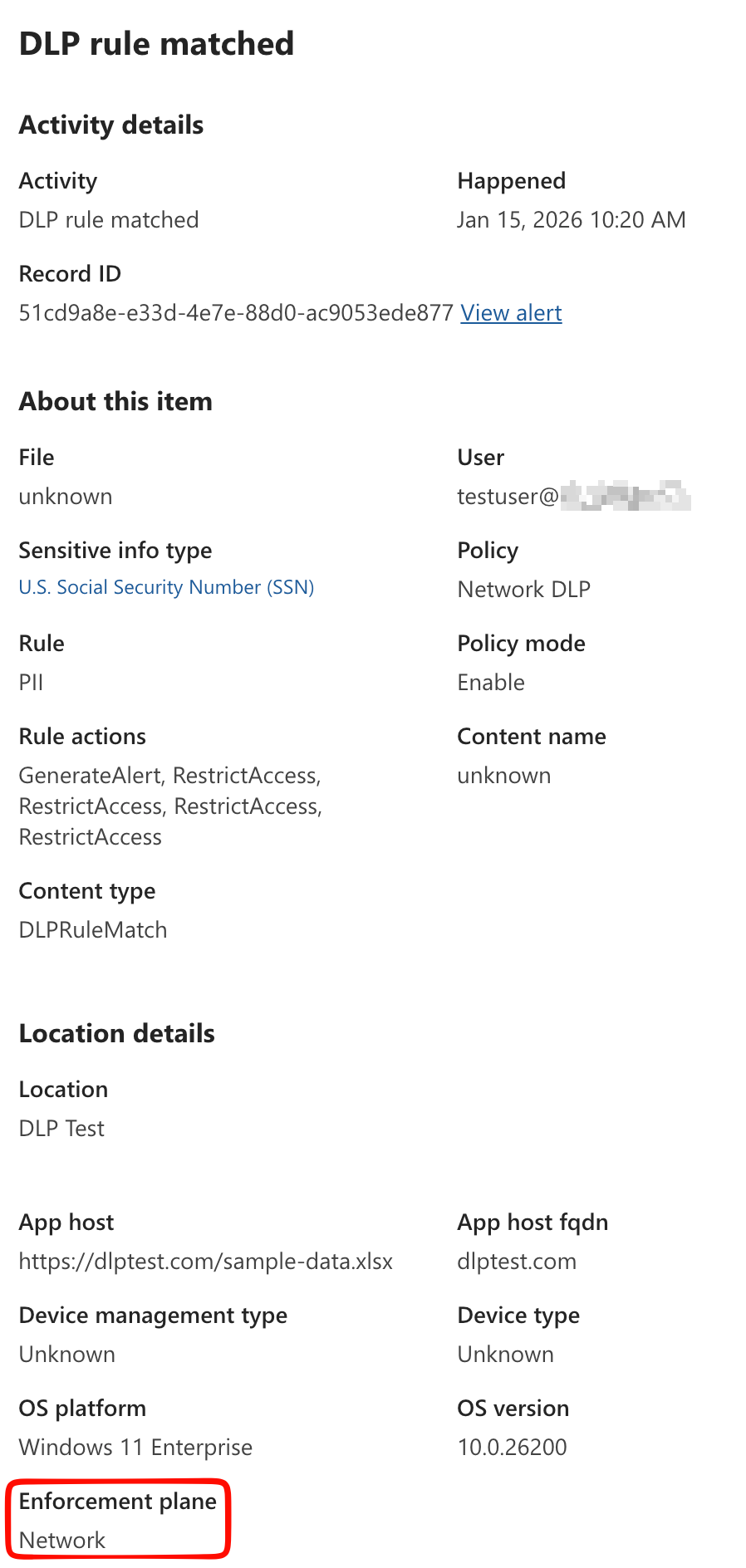Click the DLP rule matched heading
The image size is (746, 1568).
point(156,43)
